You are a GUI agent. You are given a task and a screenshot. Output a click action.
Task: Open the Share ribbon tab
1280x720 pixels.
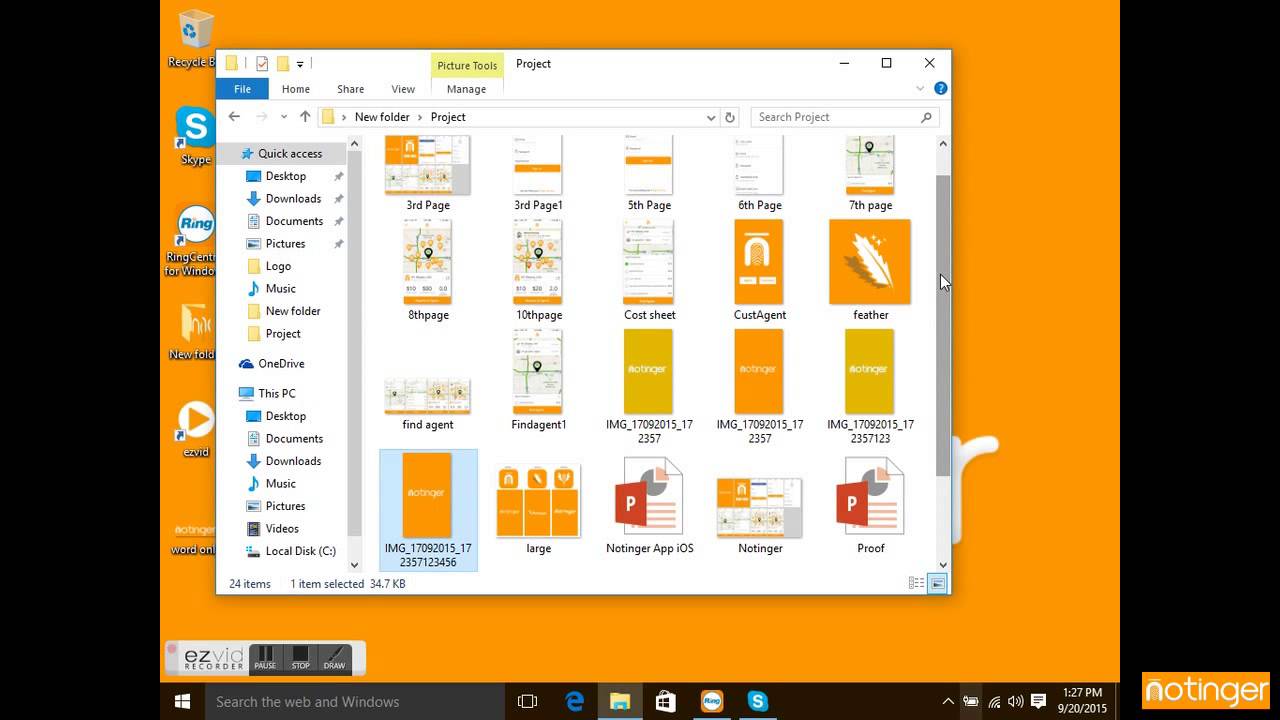(350, 89)
